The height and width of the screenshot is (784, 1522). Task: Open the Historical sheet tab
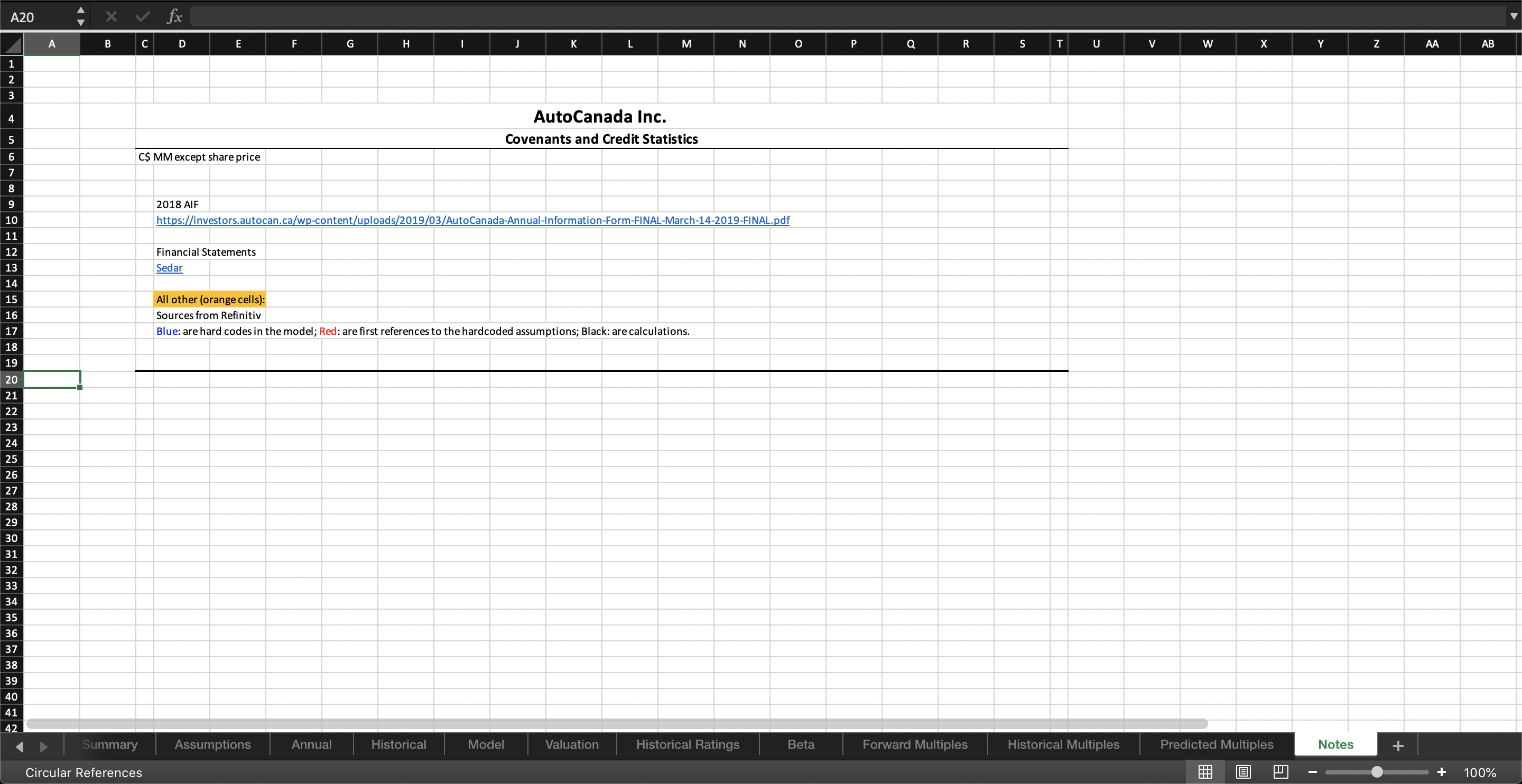399,744
